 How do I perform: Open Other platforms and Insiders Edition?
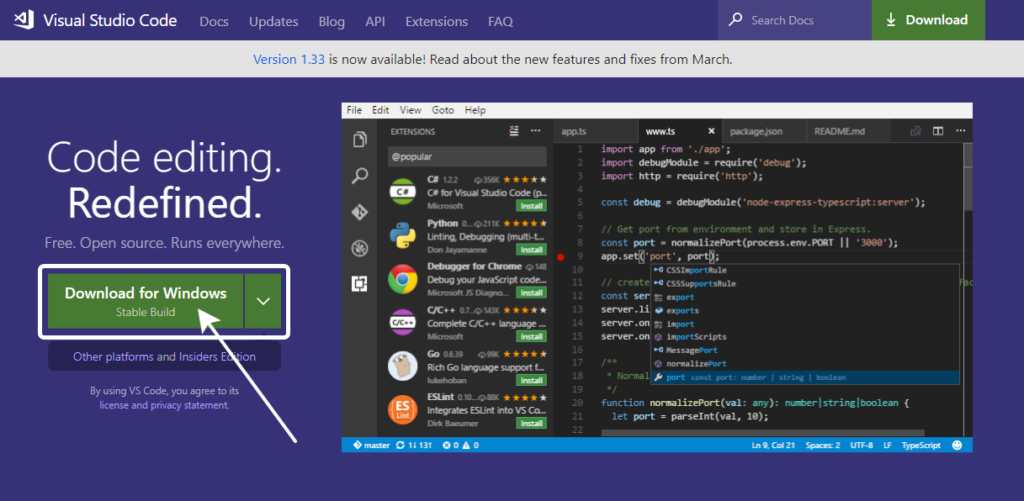[x=165, y=357]
